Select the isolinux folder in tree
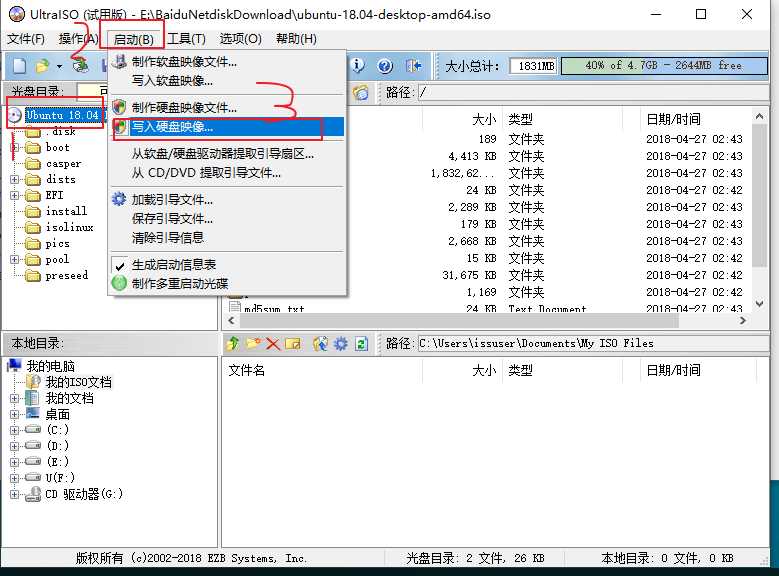 click(69, 227)
